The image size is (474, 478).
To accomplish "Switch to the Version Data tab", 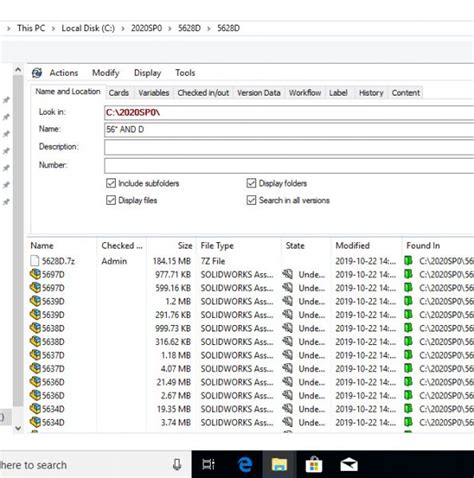I will point(259,93).
